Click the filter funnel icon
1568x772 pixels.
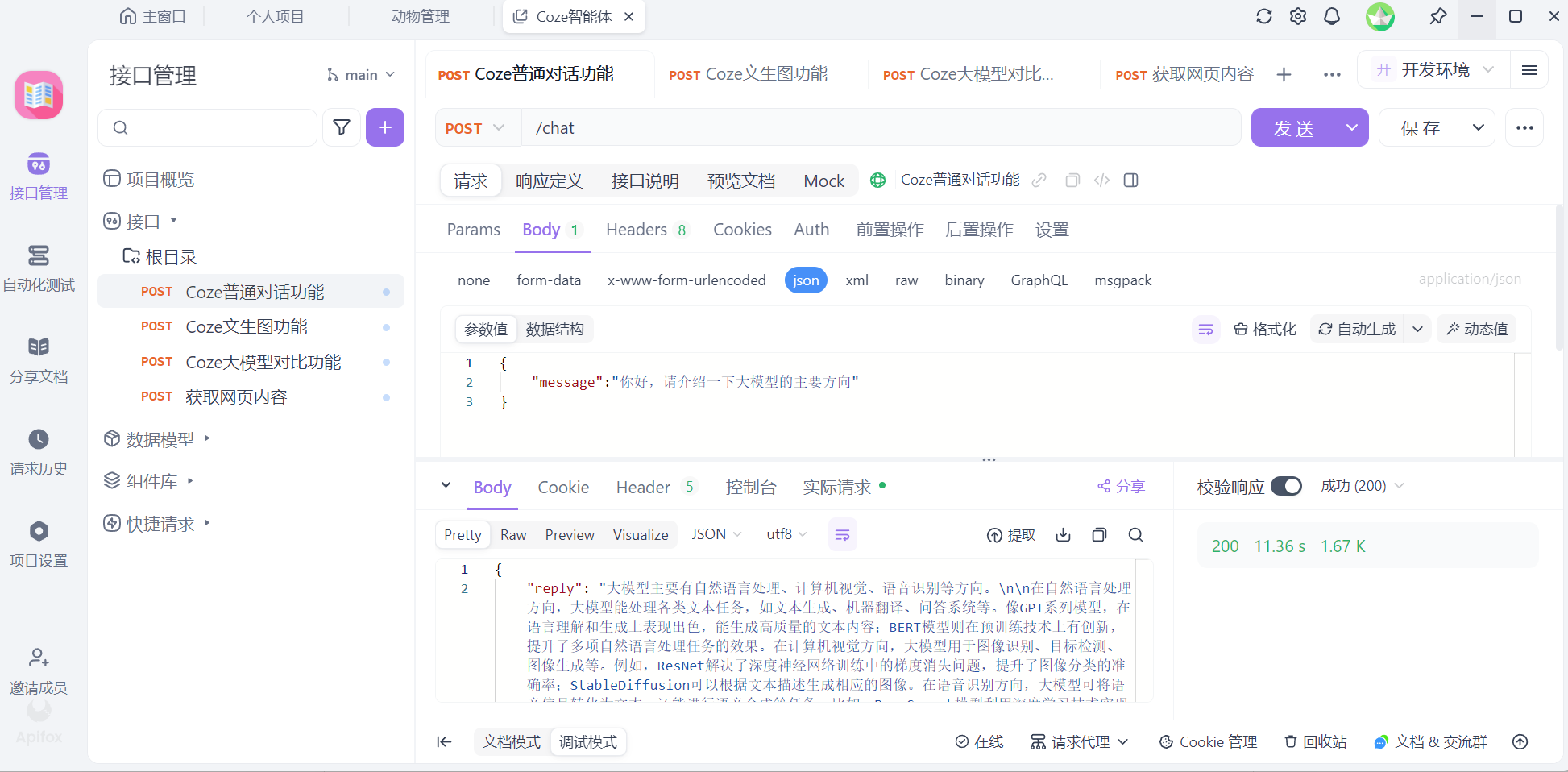click(x=342, y=127)
